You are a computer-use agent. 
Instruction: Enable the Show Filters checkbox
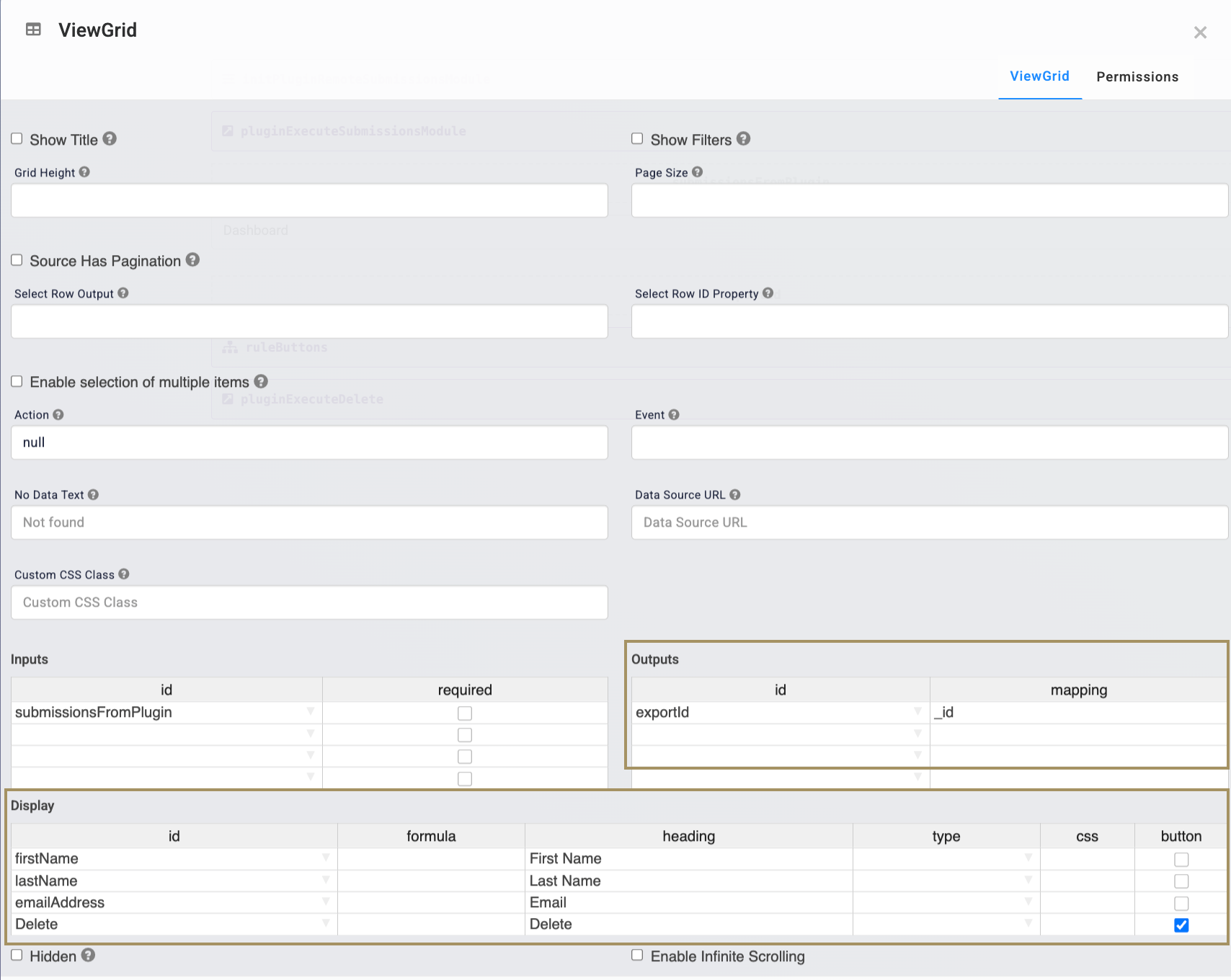tap(637, 138)
